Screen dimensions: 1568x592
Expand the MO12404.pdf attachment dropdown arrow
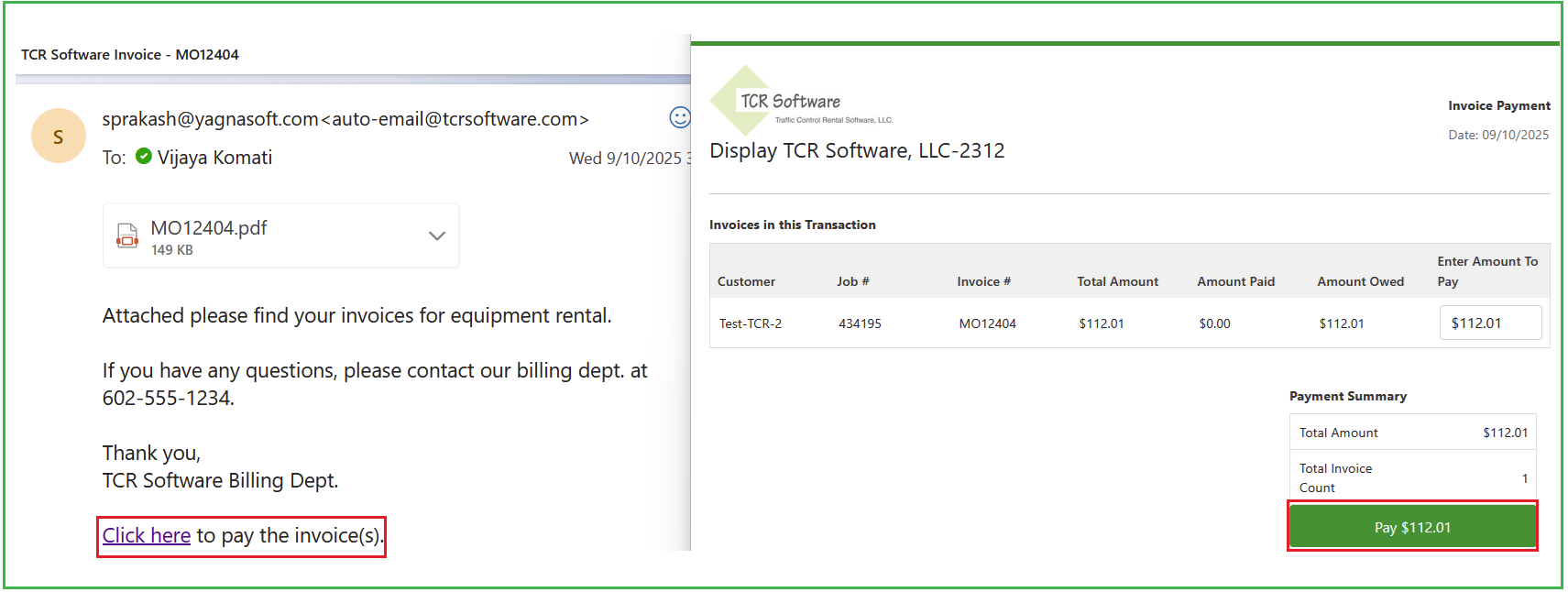pyautogui.click(x=437, y=236)
